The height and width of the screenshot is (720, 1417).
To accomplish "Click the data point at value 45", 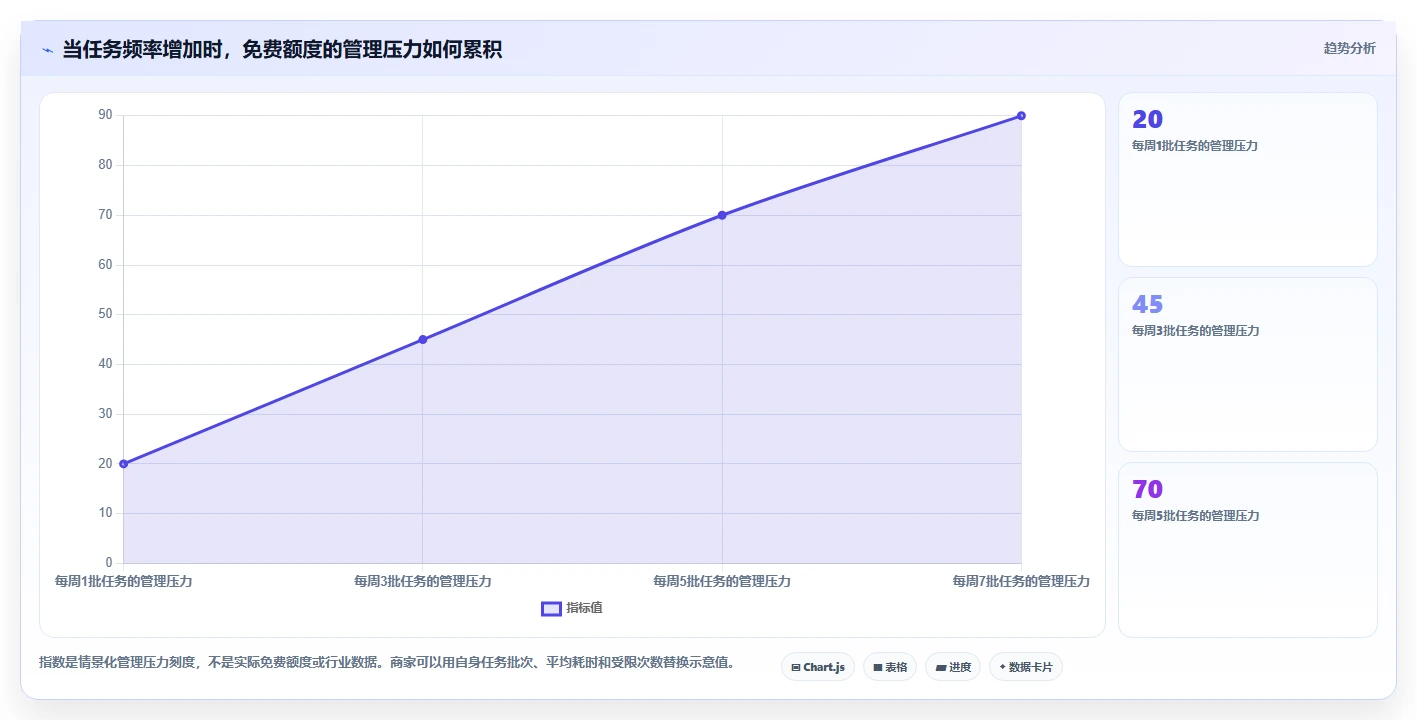I will (x=422, y=340).
